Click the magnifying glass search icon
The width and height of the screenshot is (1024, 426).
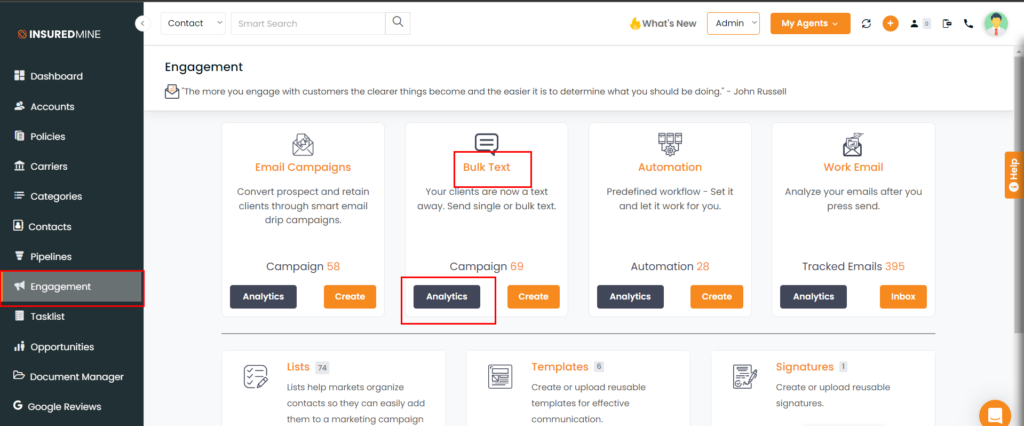pos(398,23)
